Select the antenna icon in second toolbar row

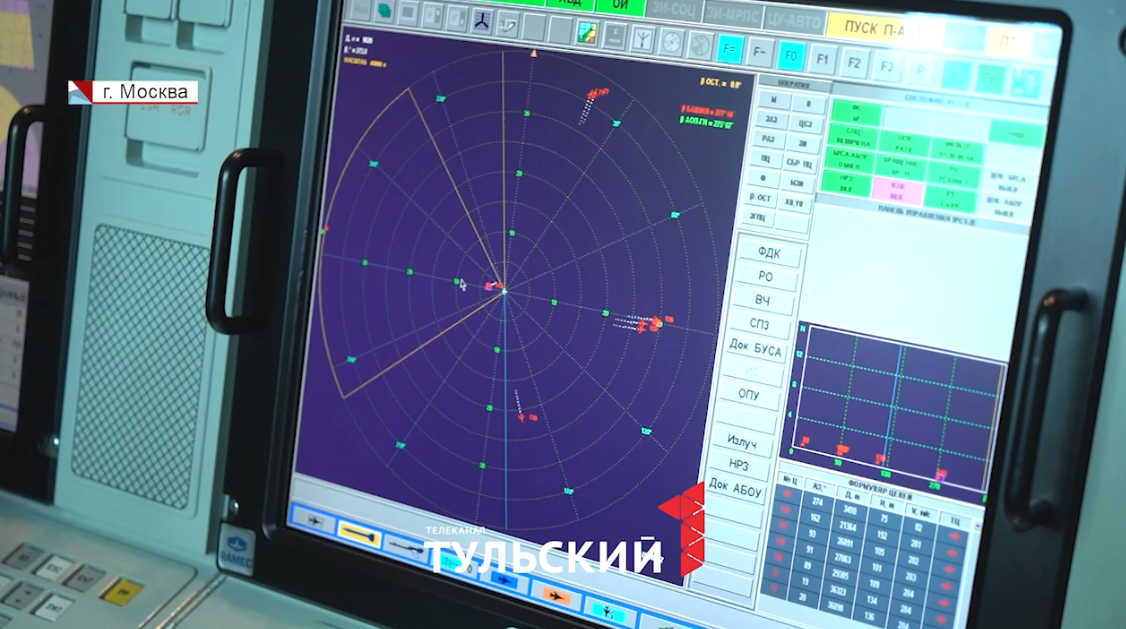tap(642, 40)
